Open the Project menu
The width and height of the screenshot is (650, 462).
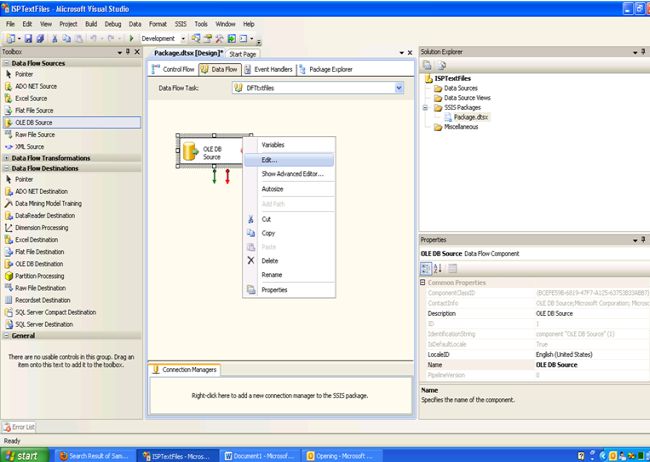pyautogui.click(x=68, y=24)
